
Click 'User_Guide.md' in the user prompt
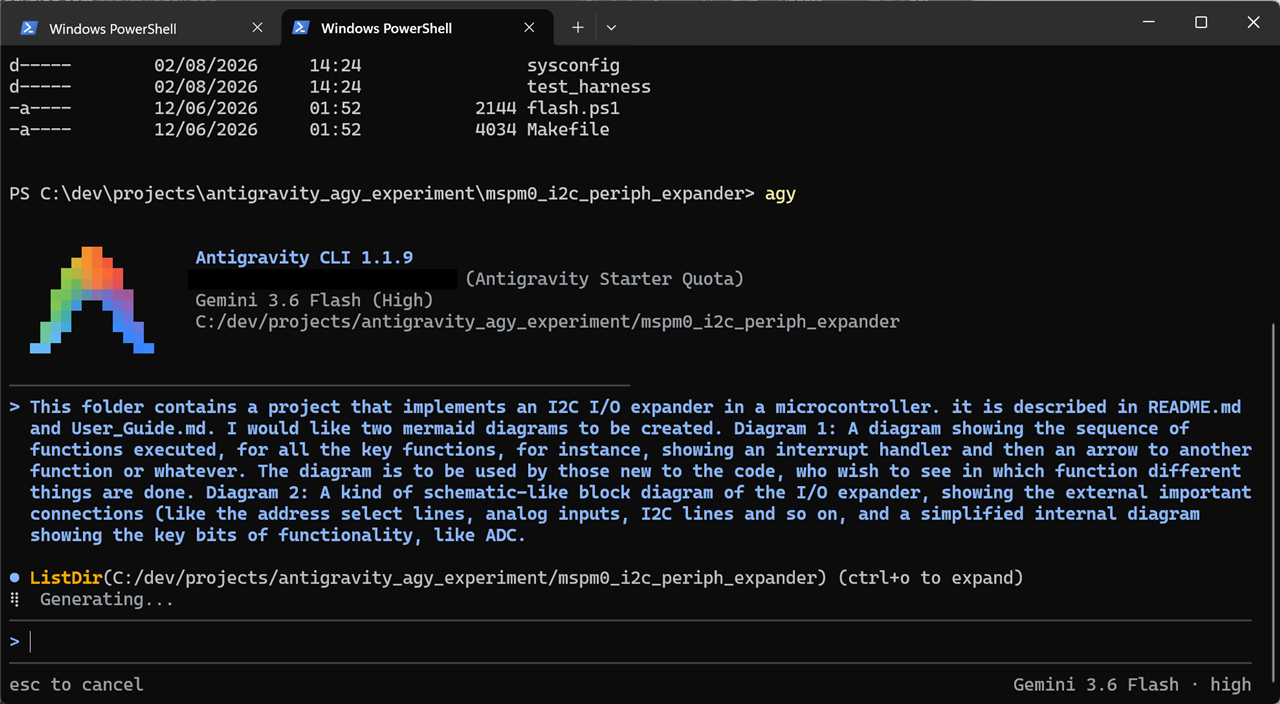pyautogui.click(x=138, y=428)
